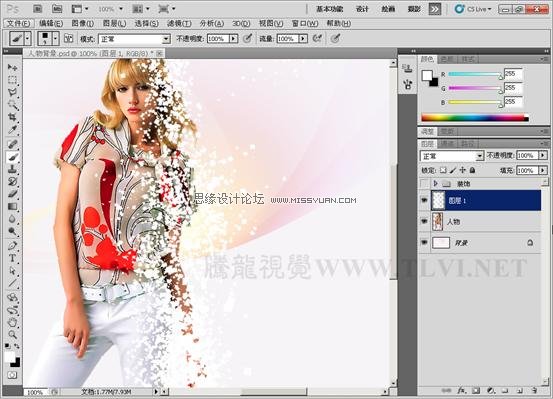The width and height of the screenshot is (553, 399).
Task: Enable airbrush mode beside flow field
Action: (x=317, y=38)
